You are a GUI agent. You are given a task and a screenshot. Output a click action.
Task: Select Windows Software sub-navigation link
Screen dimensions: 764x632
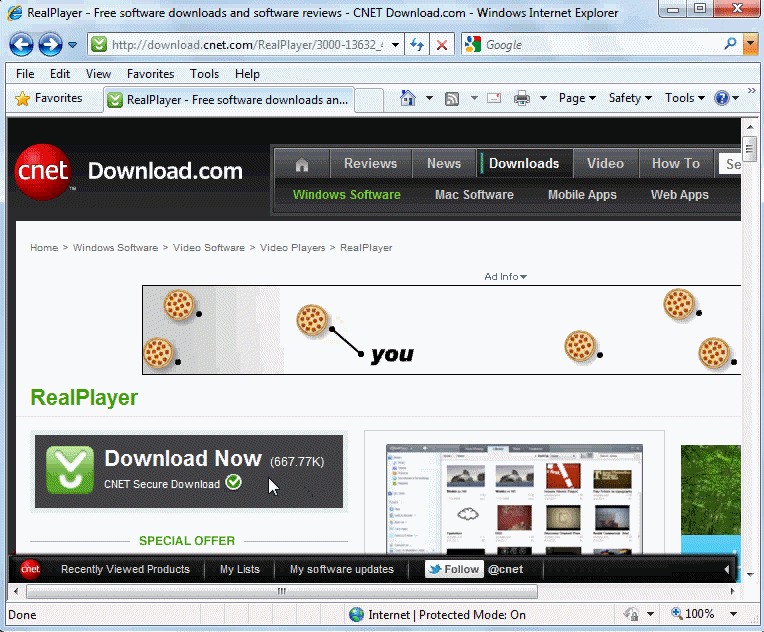pyautogui.click(x=346, y=195)
